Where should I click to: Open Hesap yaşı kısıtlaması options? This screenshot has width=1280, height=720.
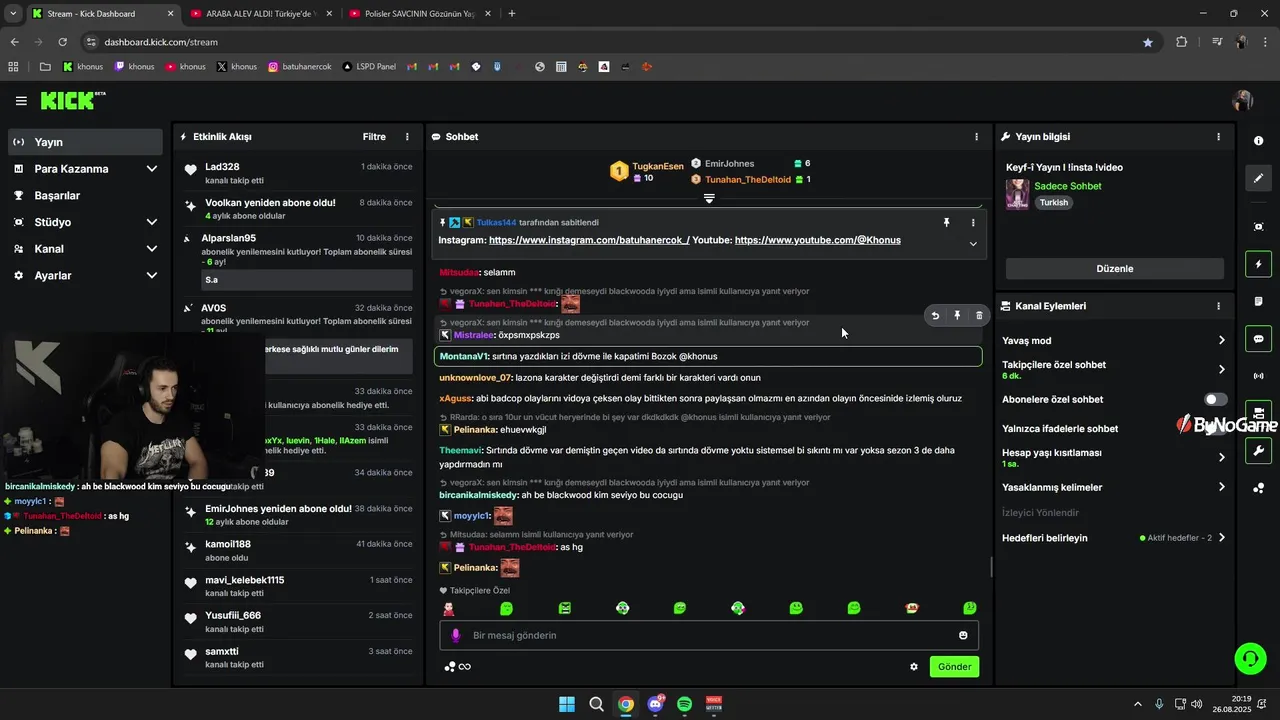click(1113, 458)
